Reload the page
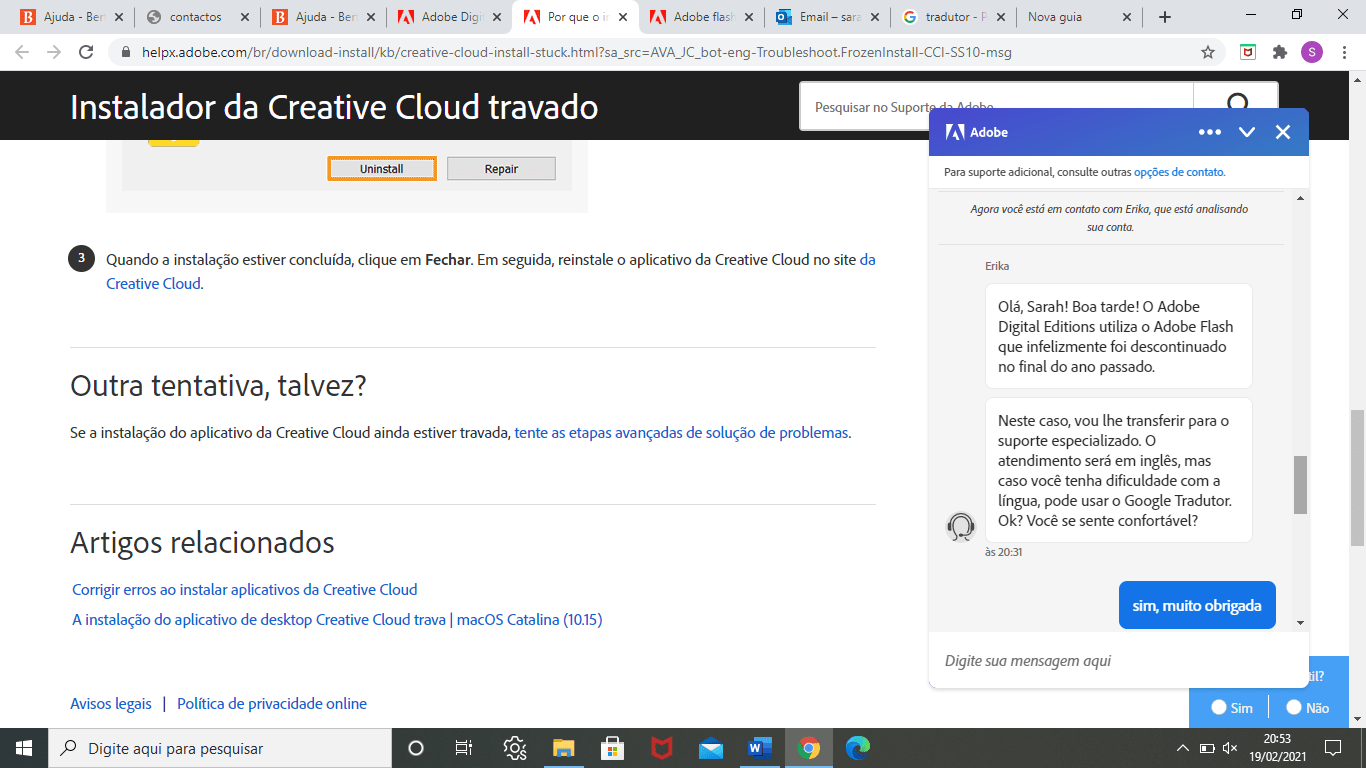Screen dimensions: 1366x768 (x=86, y=52)
